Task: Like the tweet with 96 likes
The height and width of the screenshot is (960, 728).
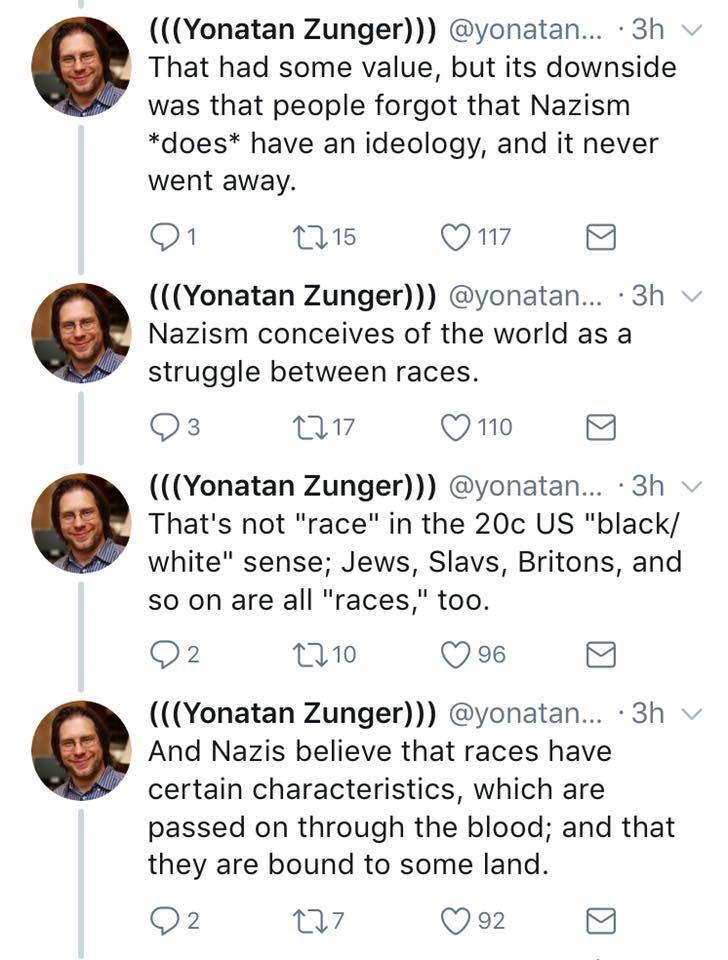Action: [x=456, y=654]
